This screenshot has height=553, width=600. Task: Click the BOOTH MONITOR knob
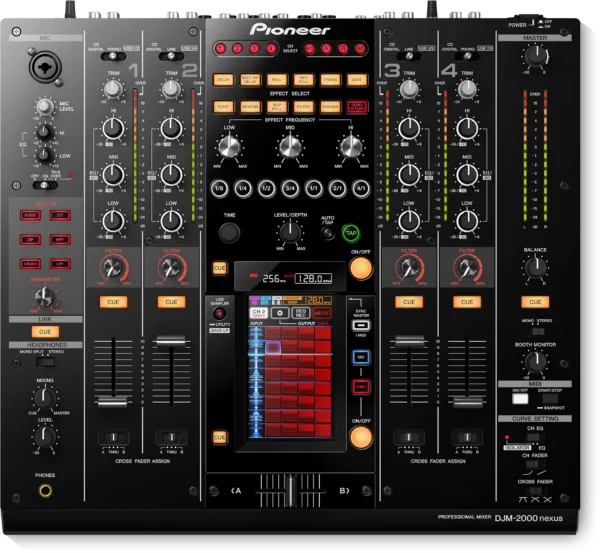(x=535, y=361)
